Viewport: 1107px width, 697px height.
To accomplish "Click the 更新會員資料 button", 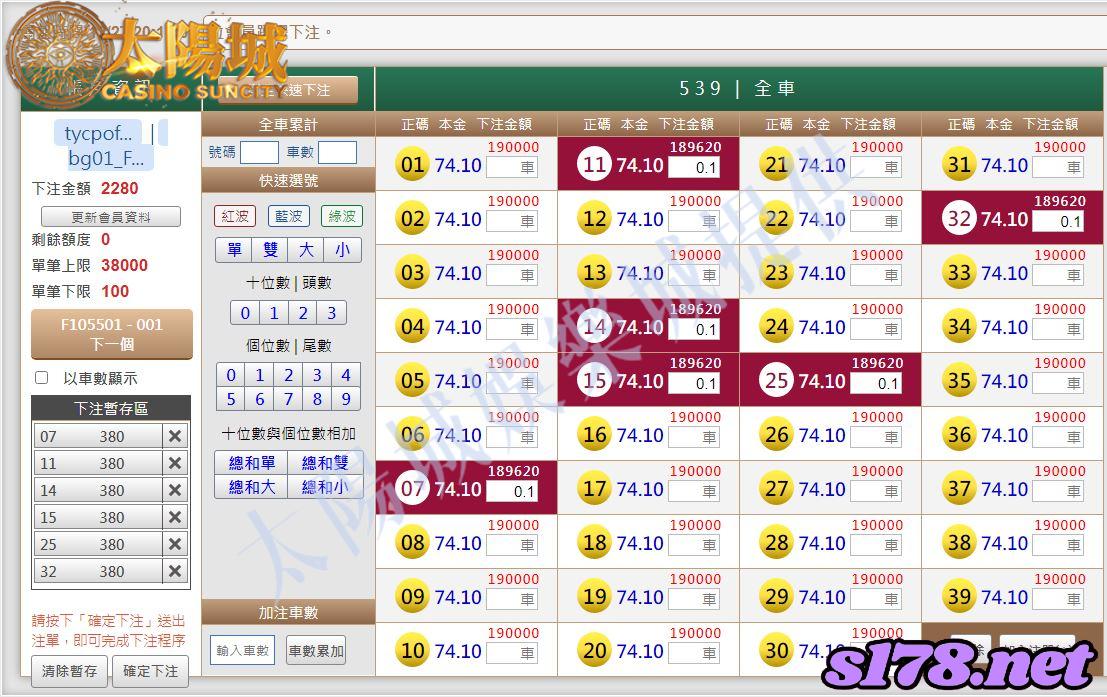I will [x=111, y=217].
